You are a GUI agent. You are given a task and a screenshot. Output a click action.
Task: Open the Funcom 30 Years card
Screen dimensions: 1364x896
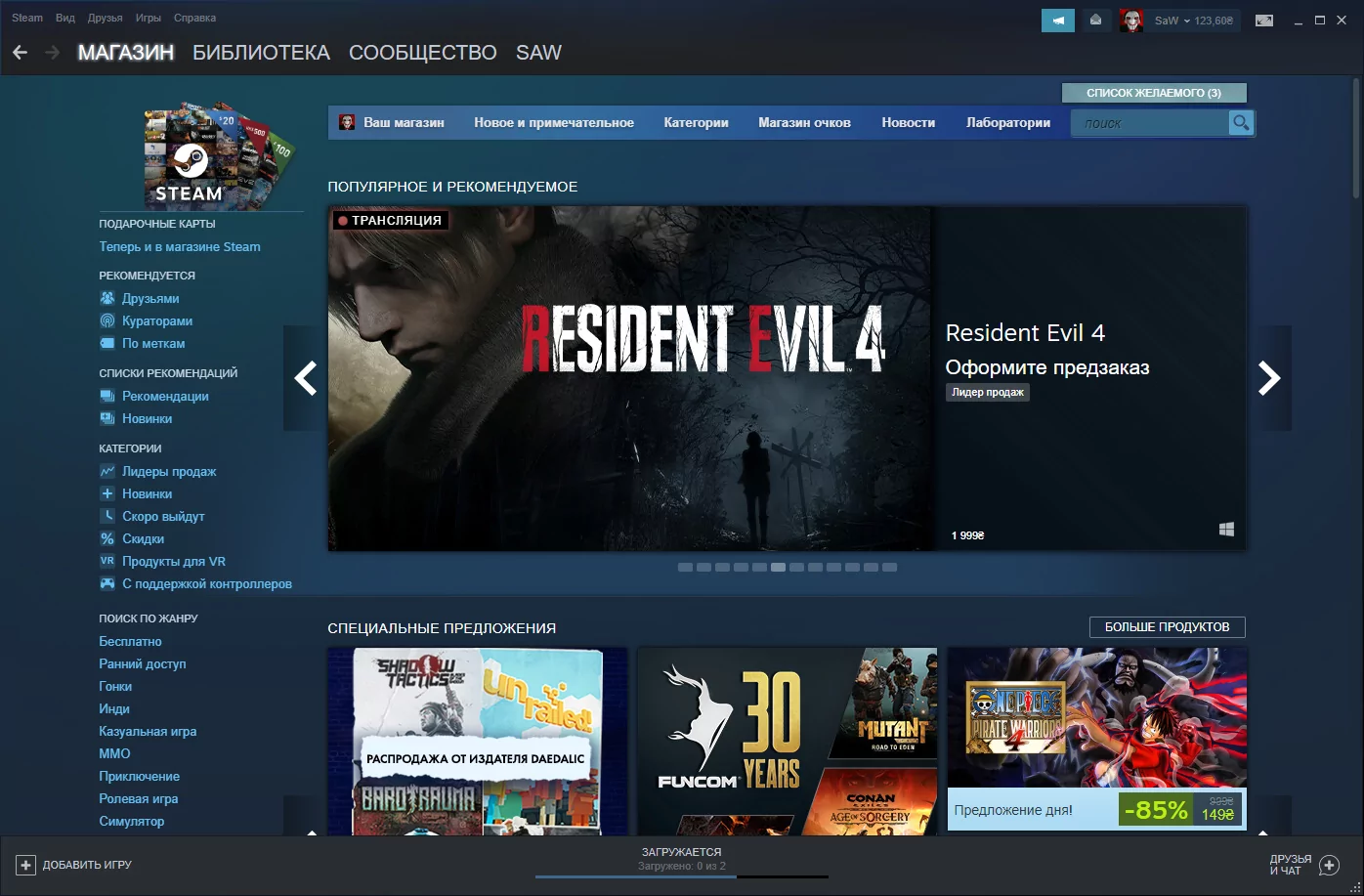click(788, 742)
